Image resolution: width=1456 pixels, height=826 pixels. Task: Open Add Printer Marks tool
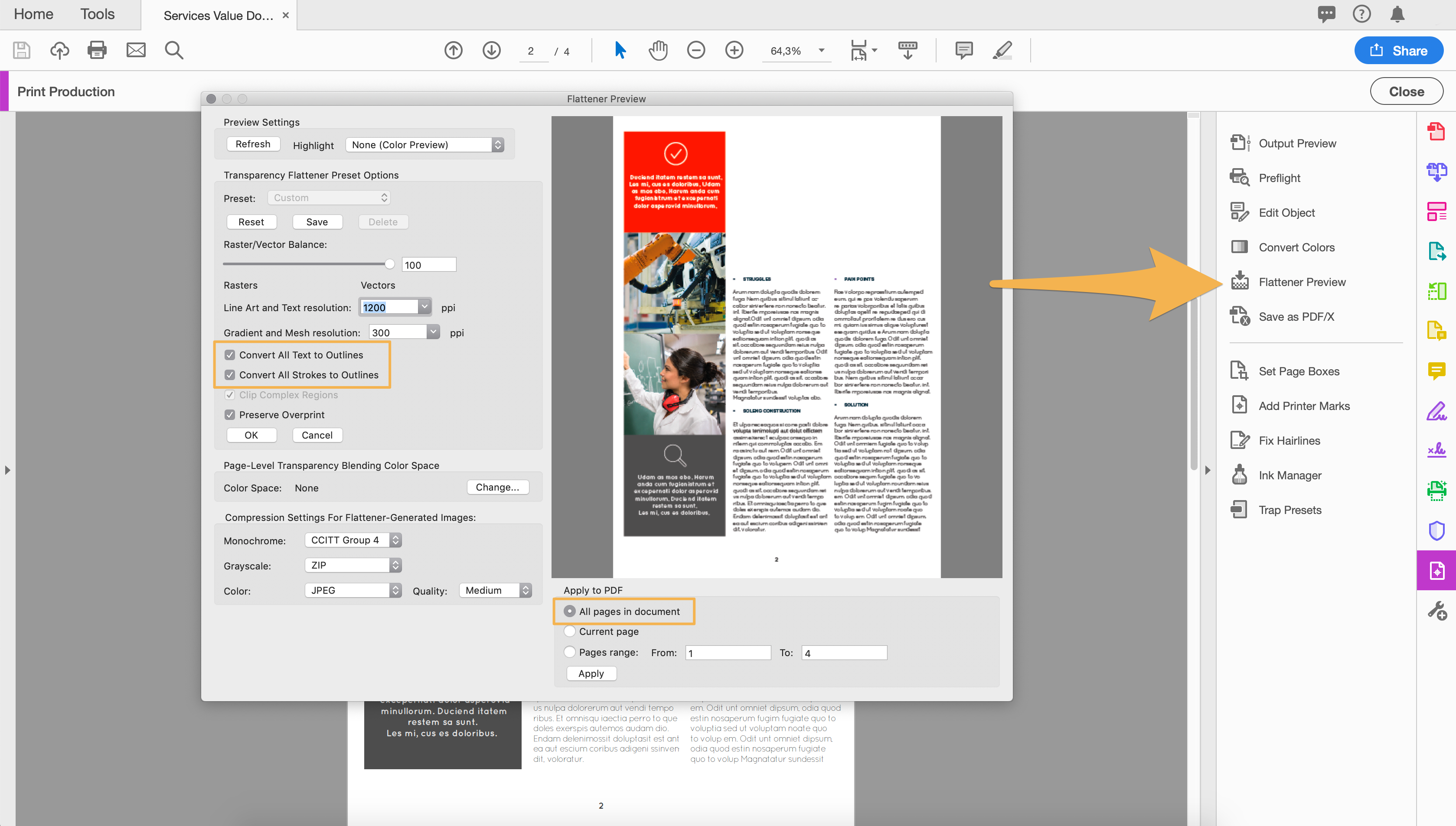pyautogui.click(x=1290, y=406)
